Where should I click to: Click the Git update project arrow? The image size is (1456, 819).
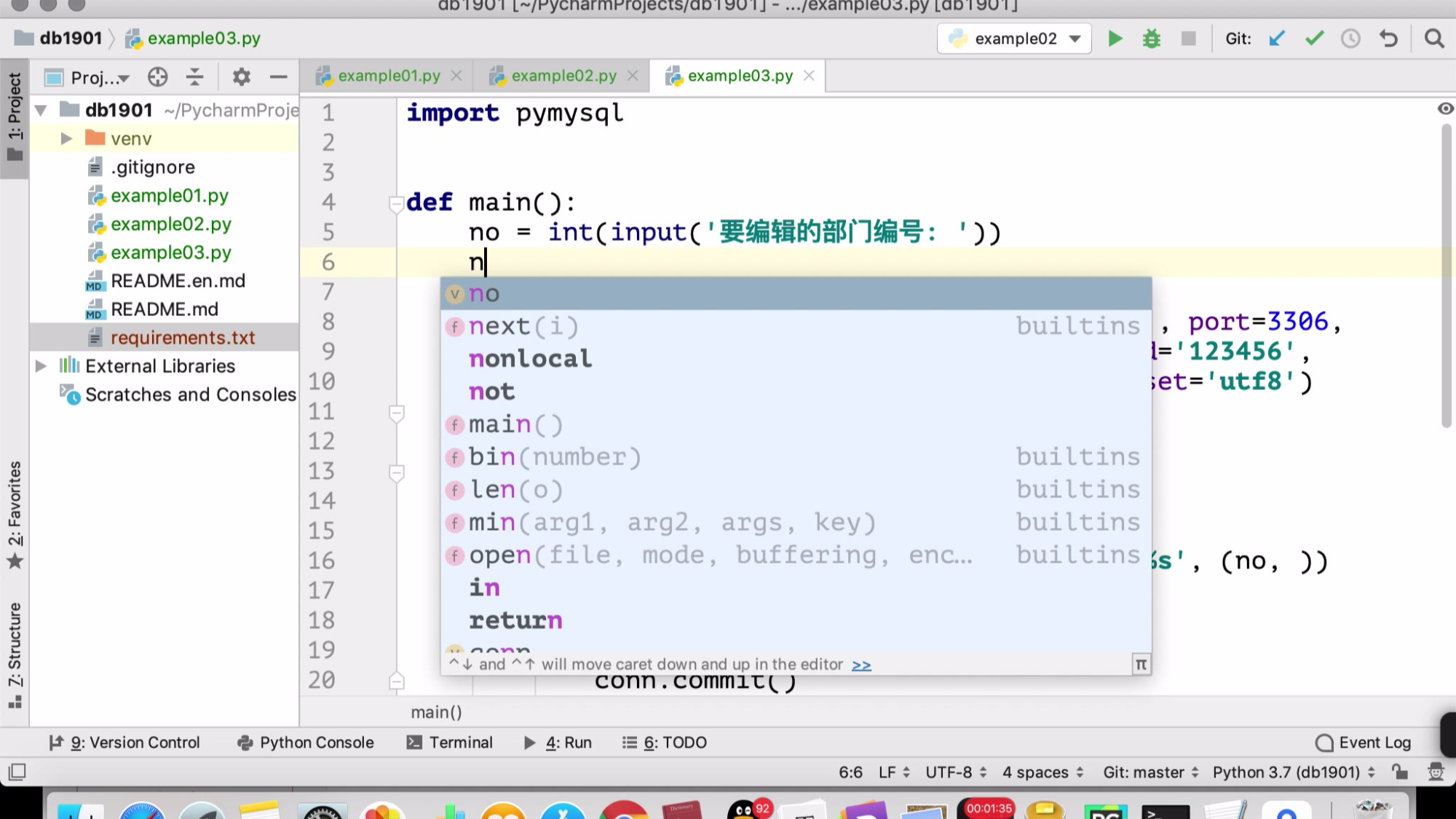pyautogui.click(x=1277, y=39)
